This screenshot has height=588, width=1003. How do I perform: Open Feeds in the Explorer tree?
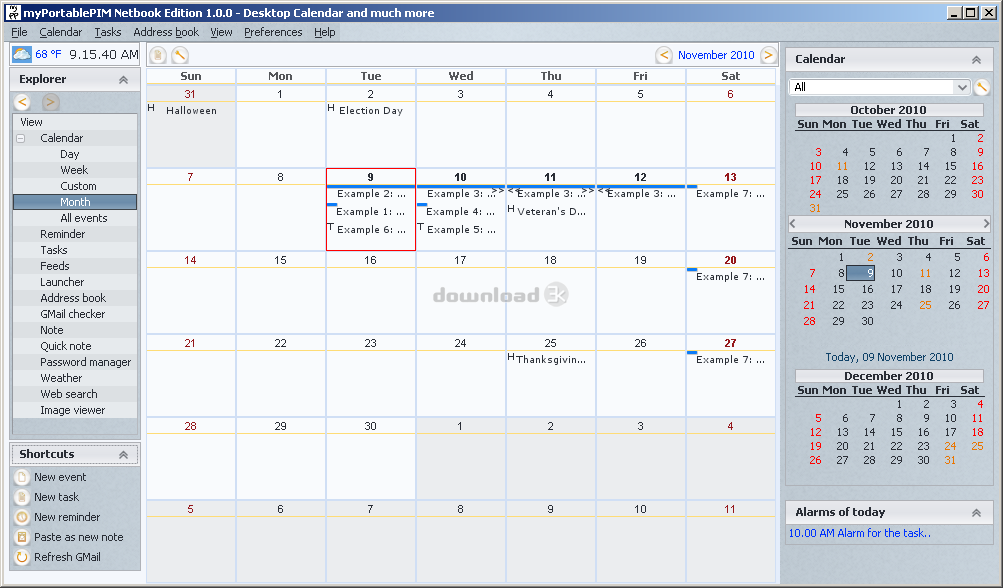click(55, 266)
